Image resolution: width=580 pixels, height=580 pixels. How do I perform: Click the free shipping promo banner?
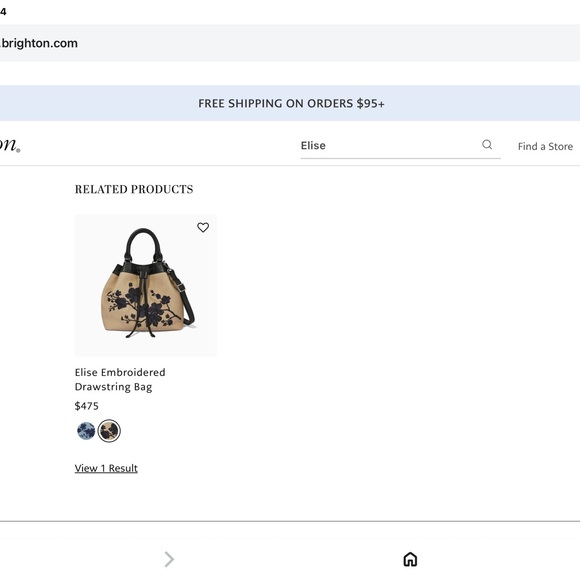tap(290, 103)
